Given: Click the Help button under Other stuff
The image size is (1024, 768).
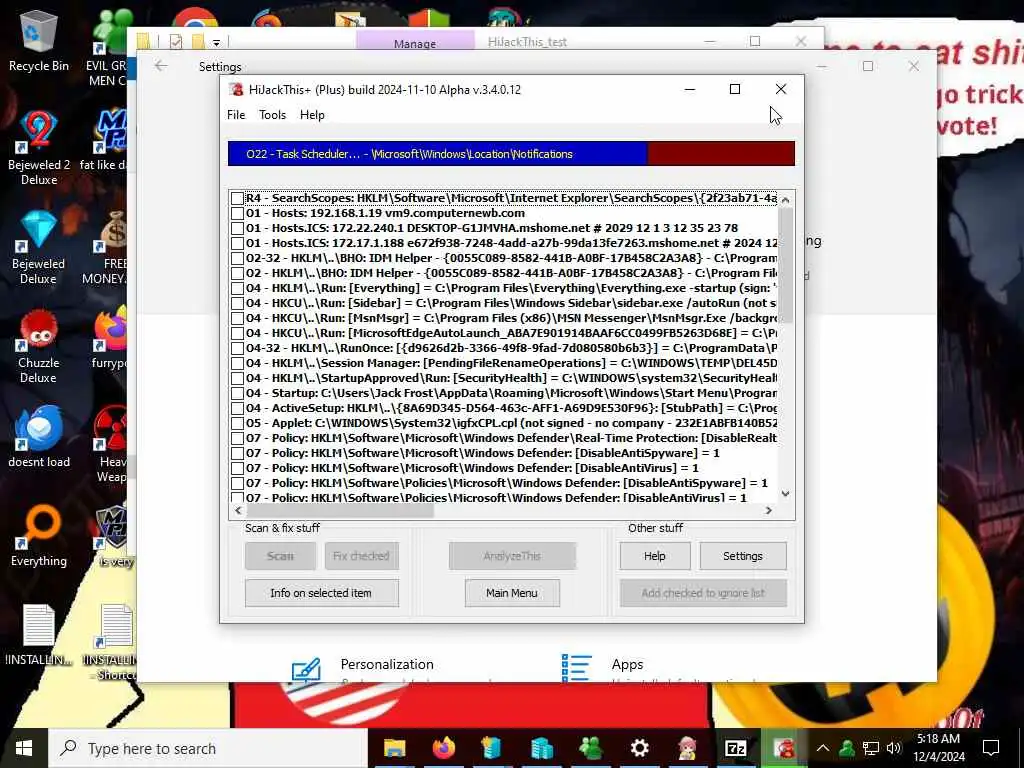Looking at the screenshot, I should click(655, 556).
